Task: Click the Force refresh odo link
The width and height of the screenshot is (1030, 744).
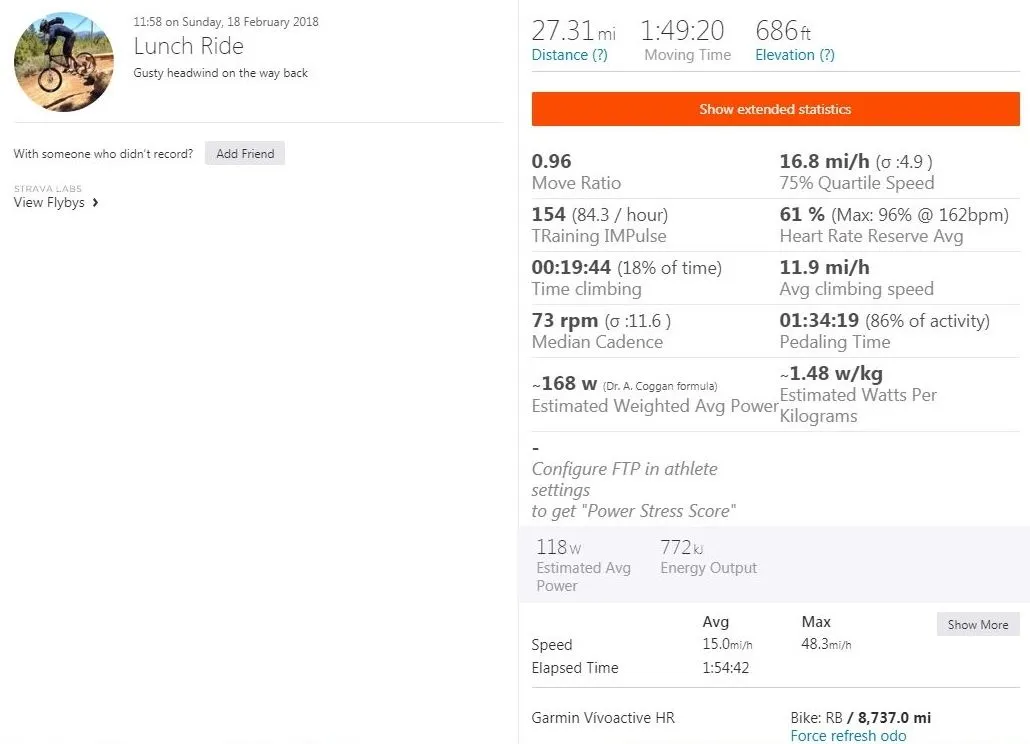Action: [x=848, y=736]
